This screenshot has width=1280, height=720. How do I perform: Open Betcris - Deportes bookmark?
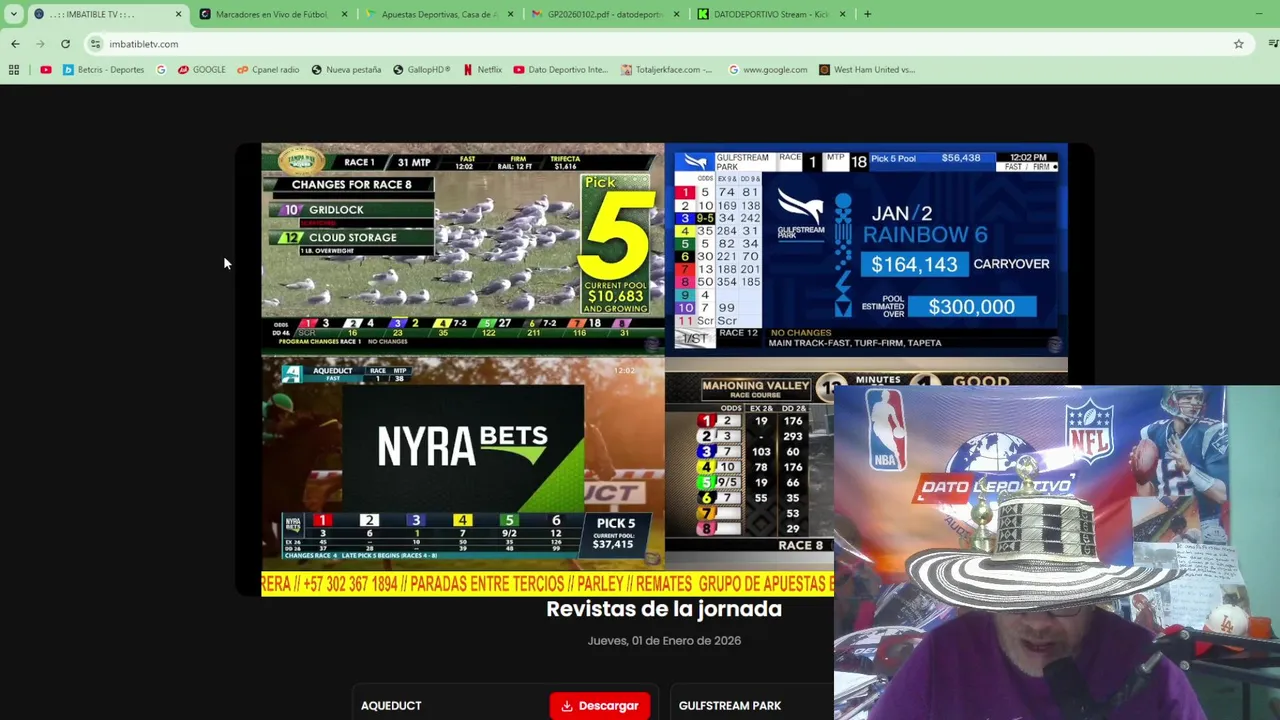click(x=103, y=70)
